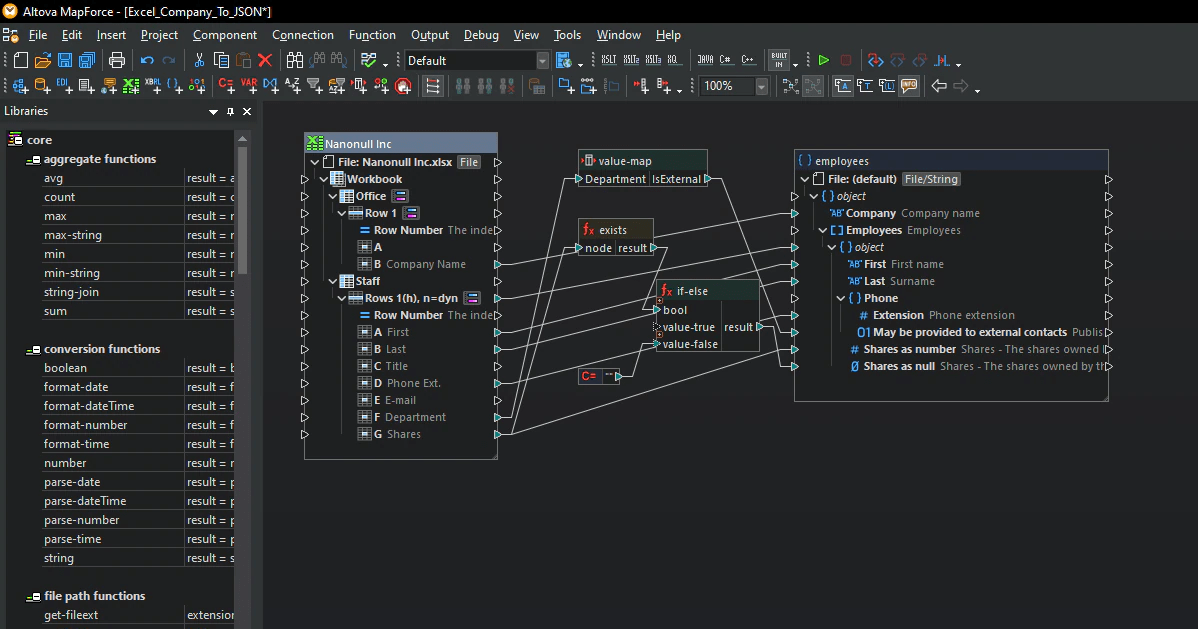The image size is (1198, 629).
Task: Collapse the Phone object in employees
Action: 842,298
